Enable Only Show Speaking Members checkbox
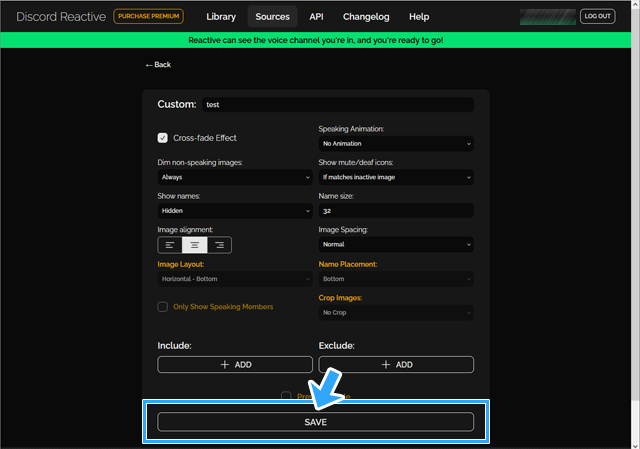 pyautogui.click(x=163, y=307)
